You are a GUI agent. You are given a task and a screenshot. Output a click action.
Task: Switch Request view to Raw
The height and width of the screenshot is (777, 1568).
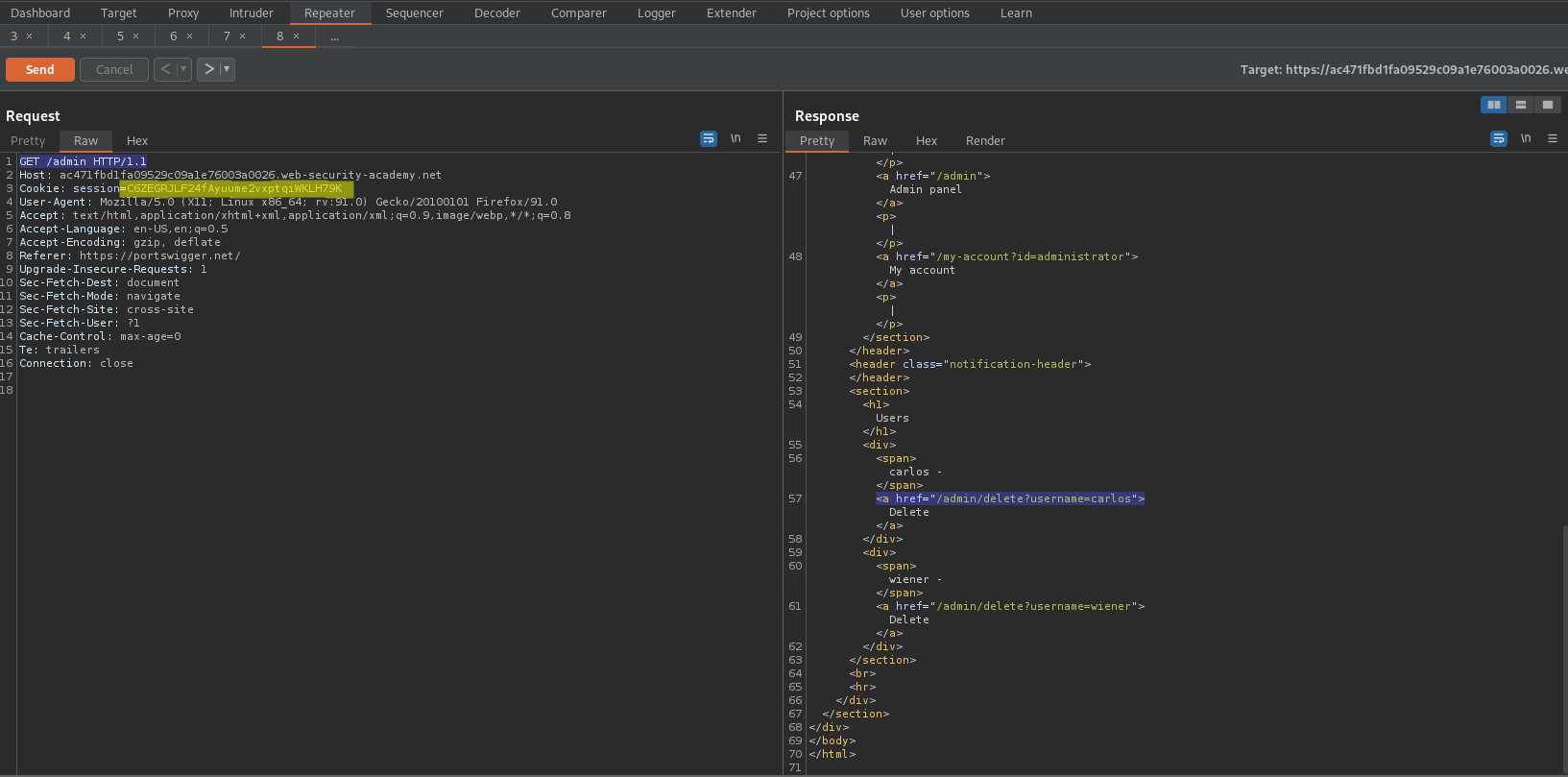(x=85, y=140)
